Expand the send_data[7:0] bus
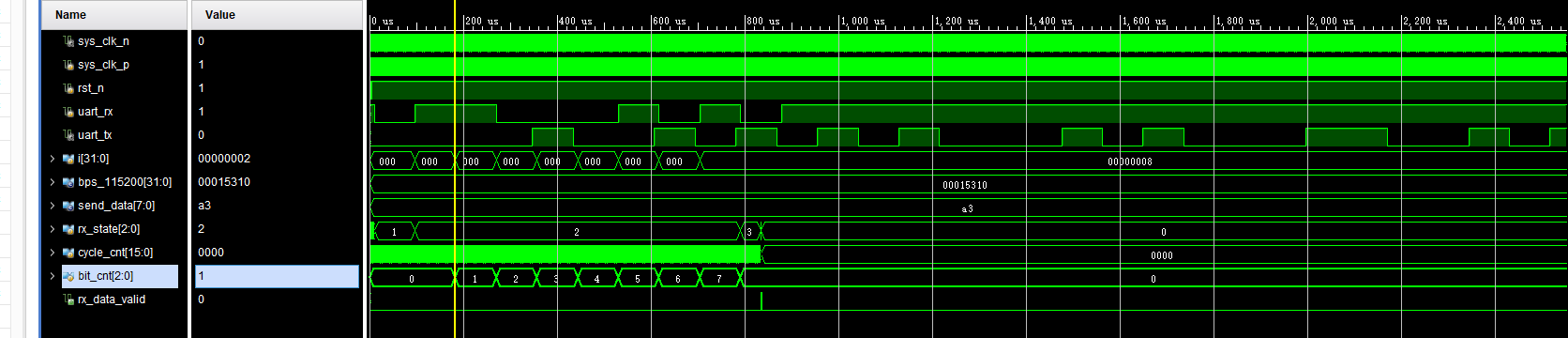Viewport: 1568px width, 338px height. pos(53,206)
